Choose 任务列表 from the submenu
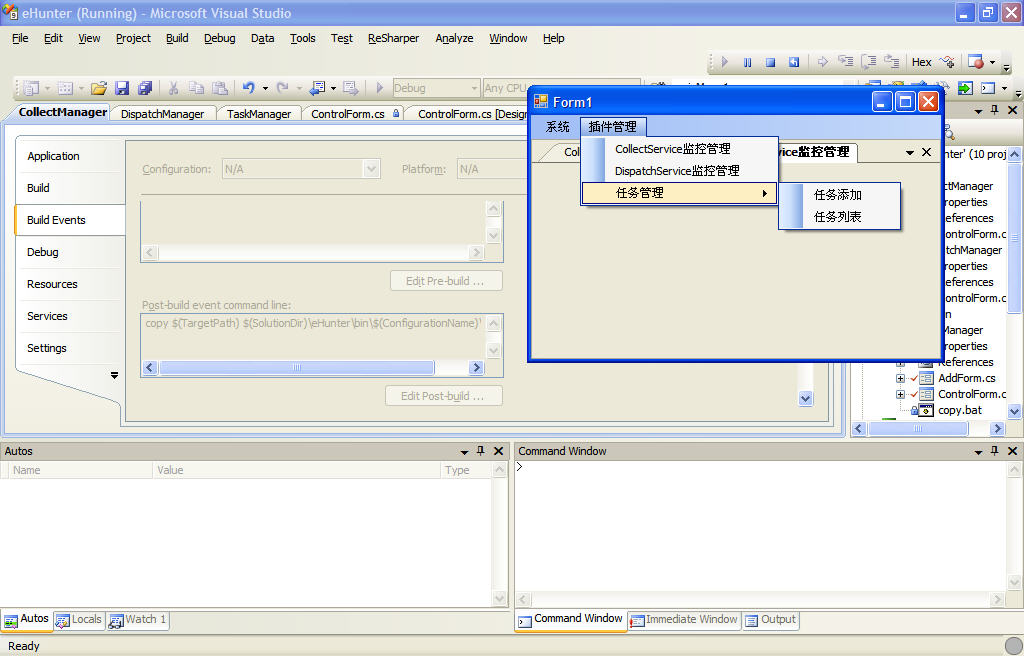The width and height of the screenshot is (1024, 656). point(839,217)
